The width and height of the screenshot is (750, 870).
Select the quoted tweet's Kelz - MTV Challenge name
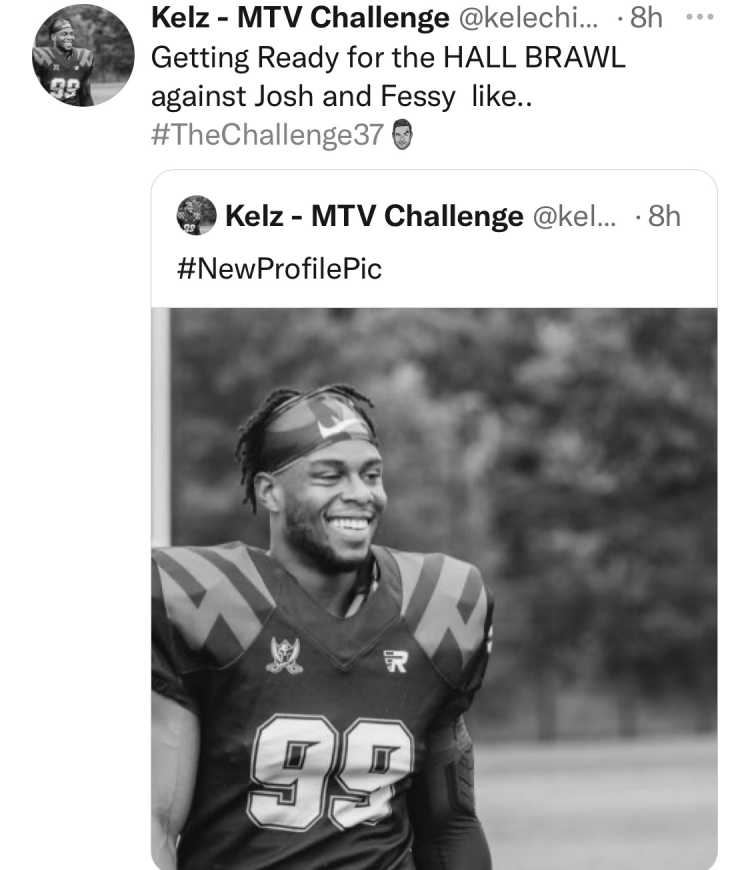coord(374,216)
